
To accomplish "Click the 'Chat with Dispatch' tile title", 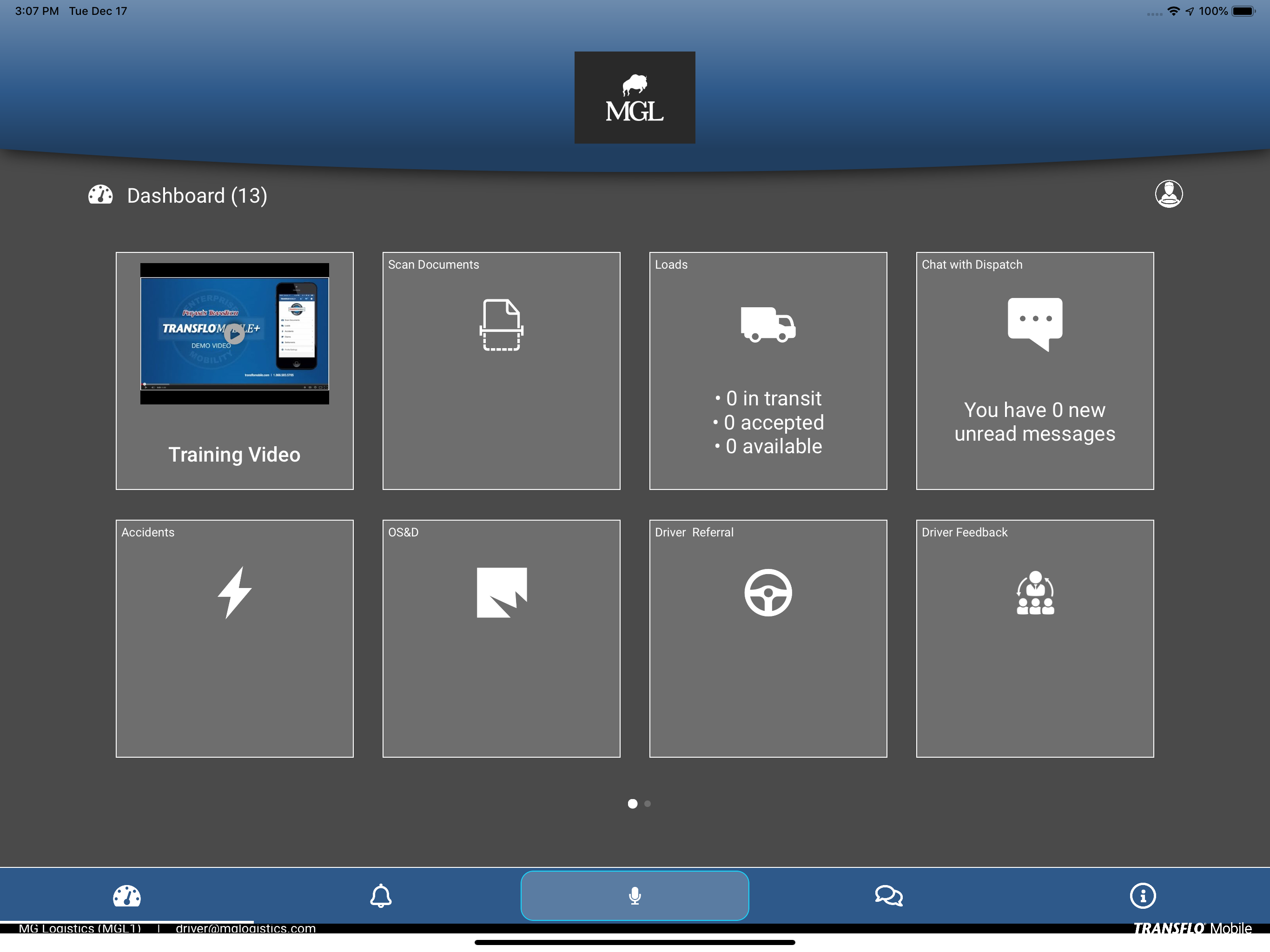I will 972,264.
